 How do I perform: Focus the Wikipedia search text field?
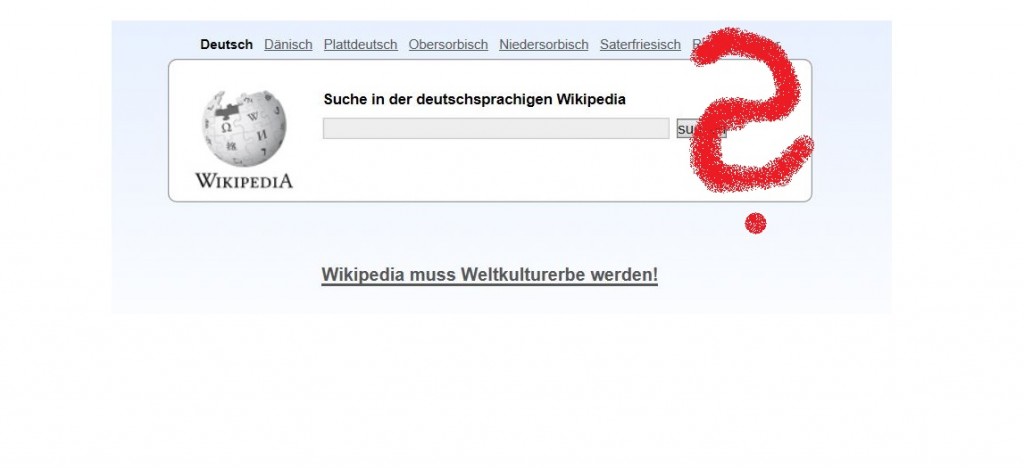pos(496,128)
